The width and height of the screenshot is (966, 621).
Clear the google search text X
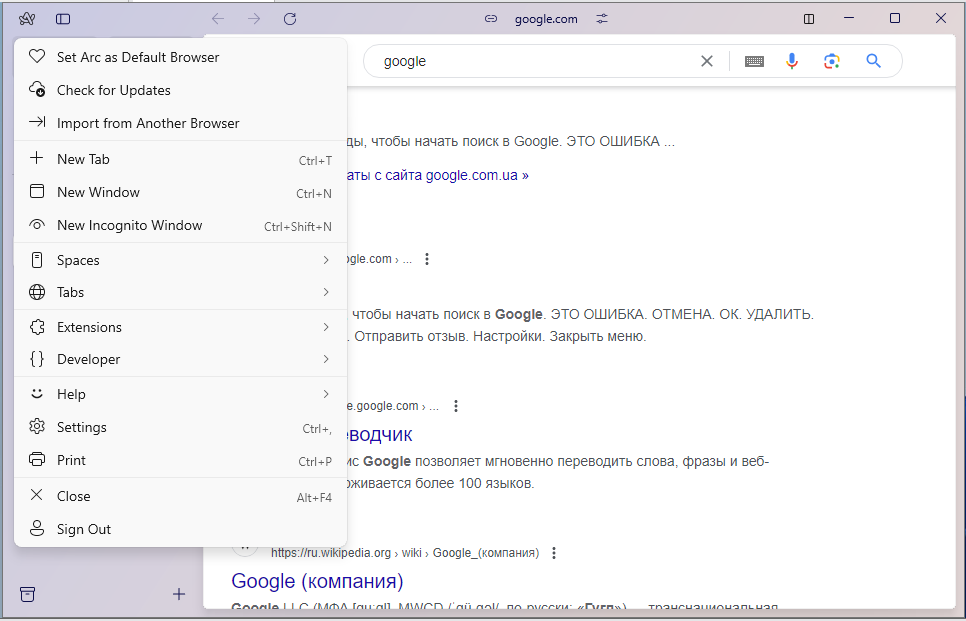707,61
